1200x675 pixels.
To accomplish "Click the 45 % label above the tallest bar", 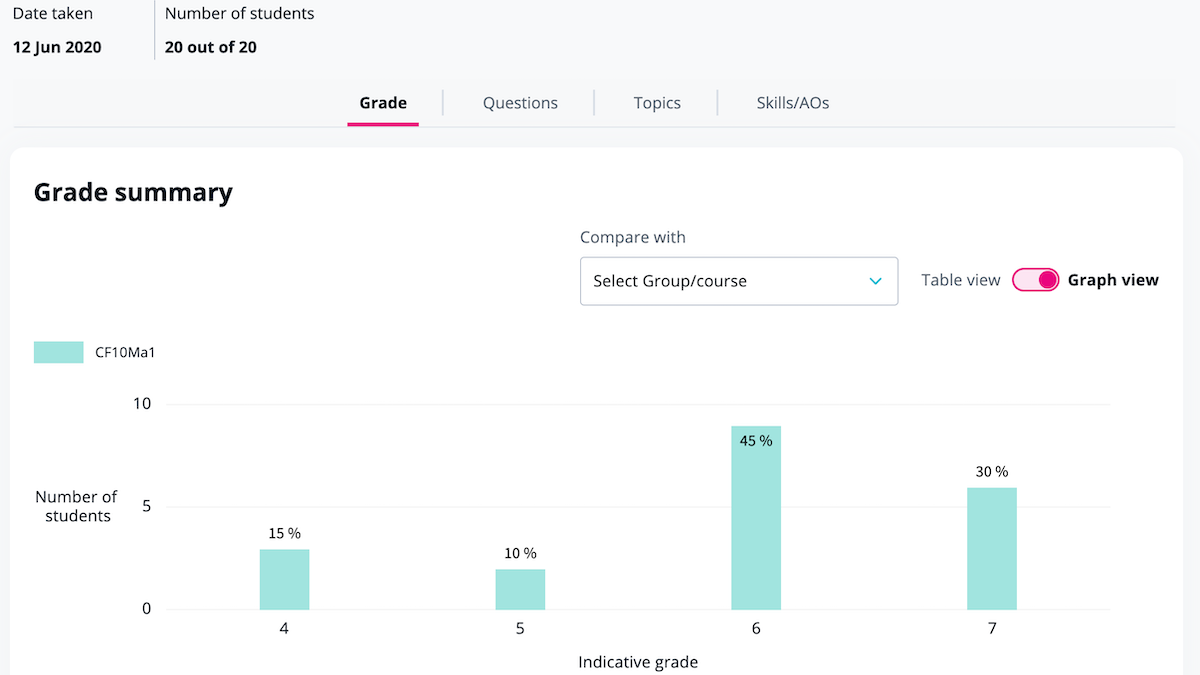I will click(x=756, y=439).
